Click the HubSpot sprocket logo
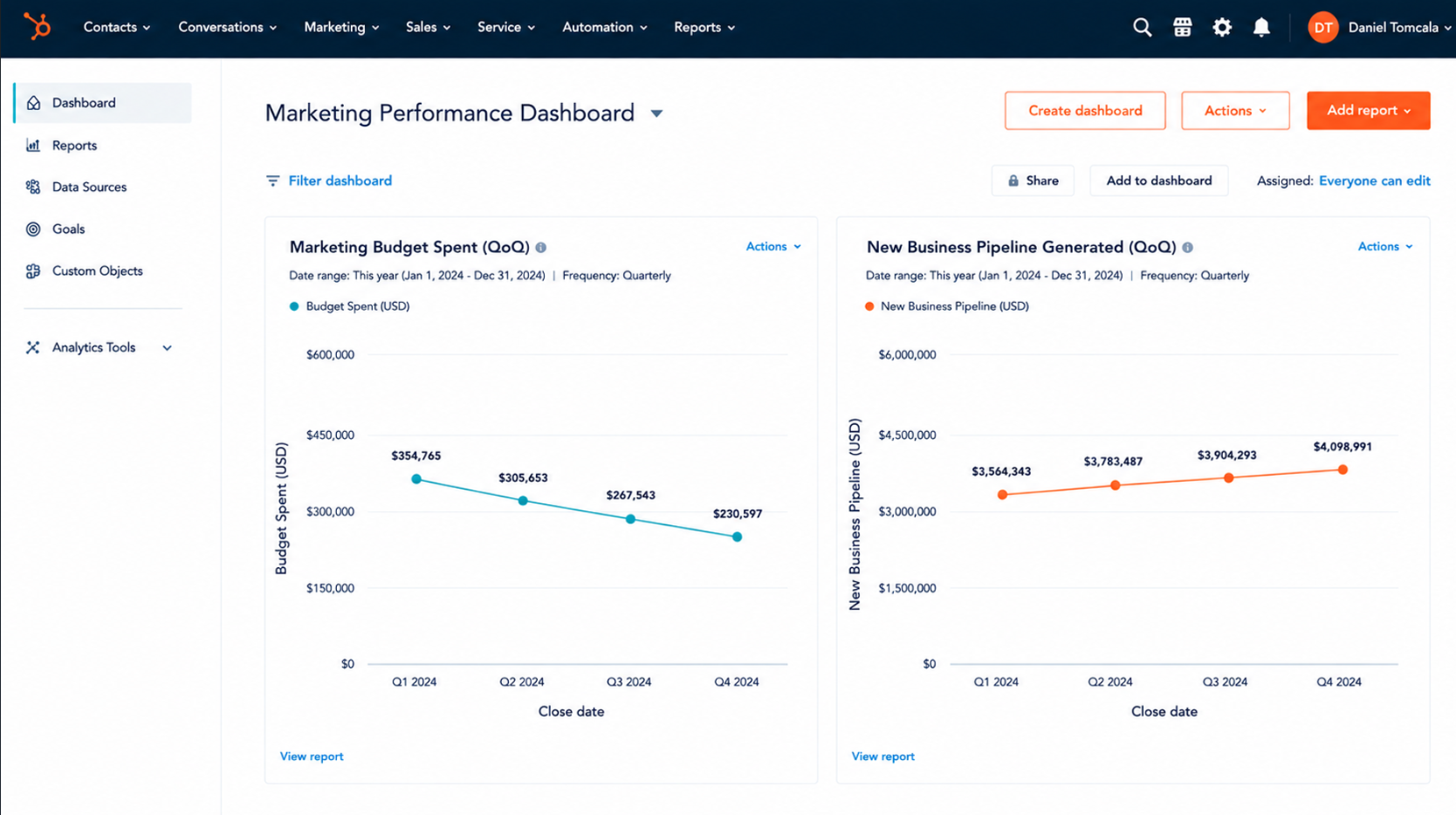This screenshot has height=815, width=1456. click(x=37, y=26)
